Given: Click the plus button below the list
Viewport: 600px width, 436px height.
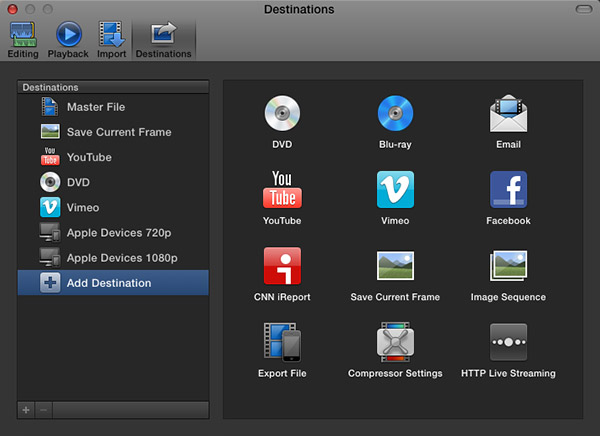Looking at the screenshot, I should (26, 410).
